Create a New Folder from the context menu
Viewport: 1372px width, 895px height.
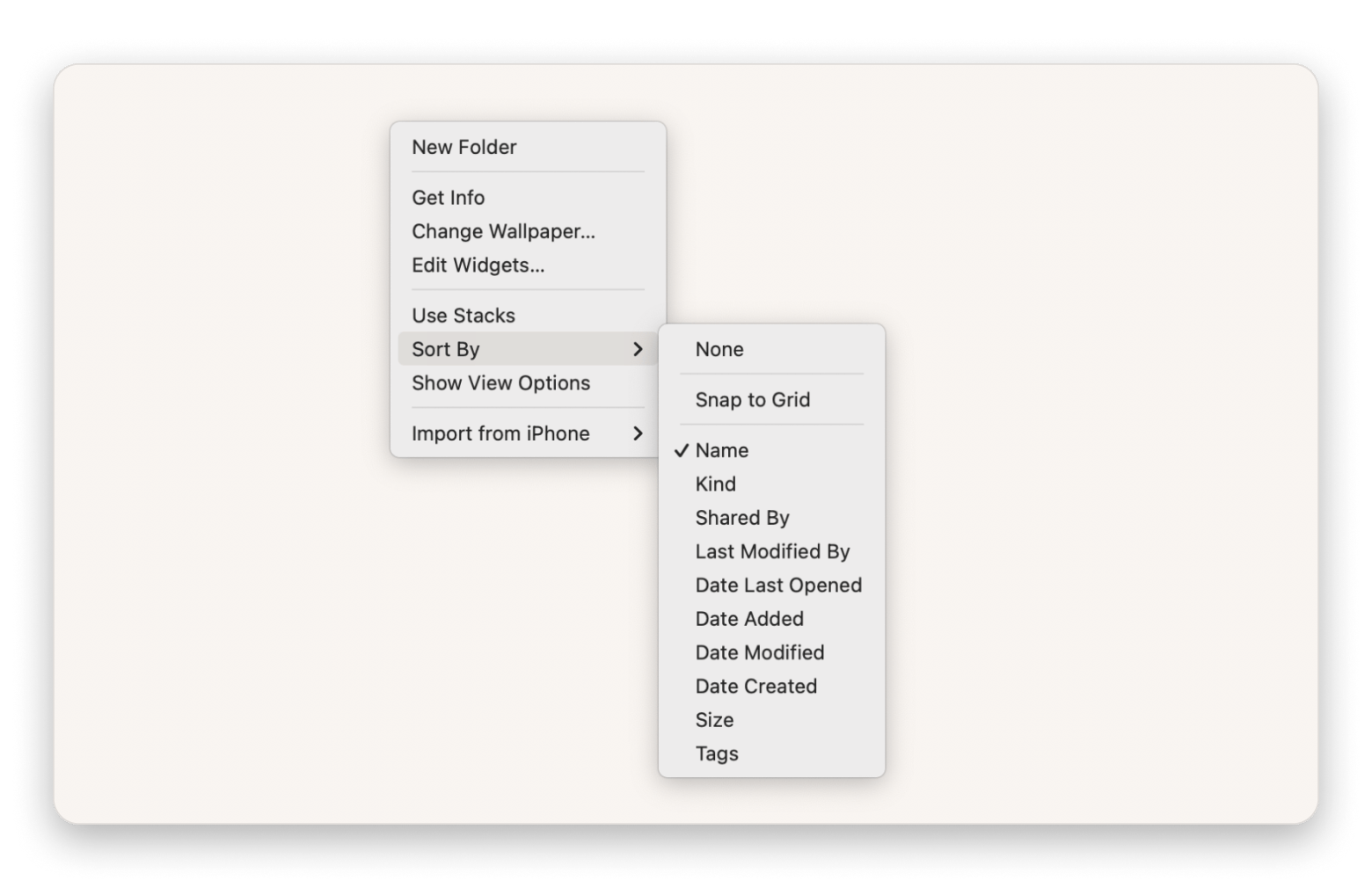point(463,147)
